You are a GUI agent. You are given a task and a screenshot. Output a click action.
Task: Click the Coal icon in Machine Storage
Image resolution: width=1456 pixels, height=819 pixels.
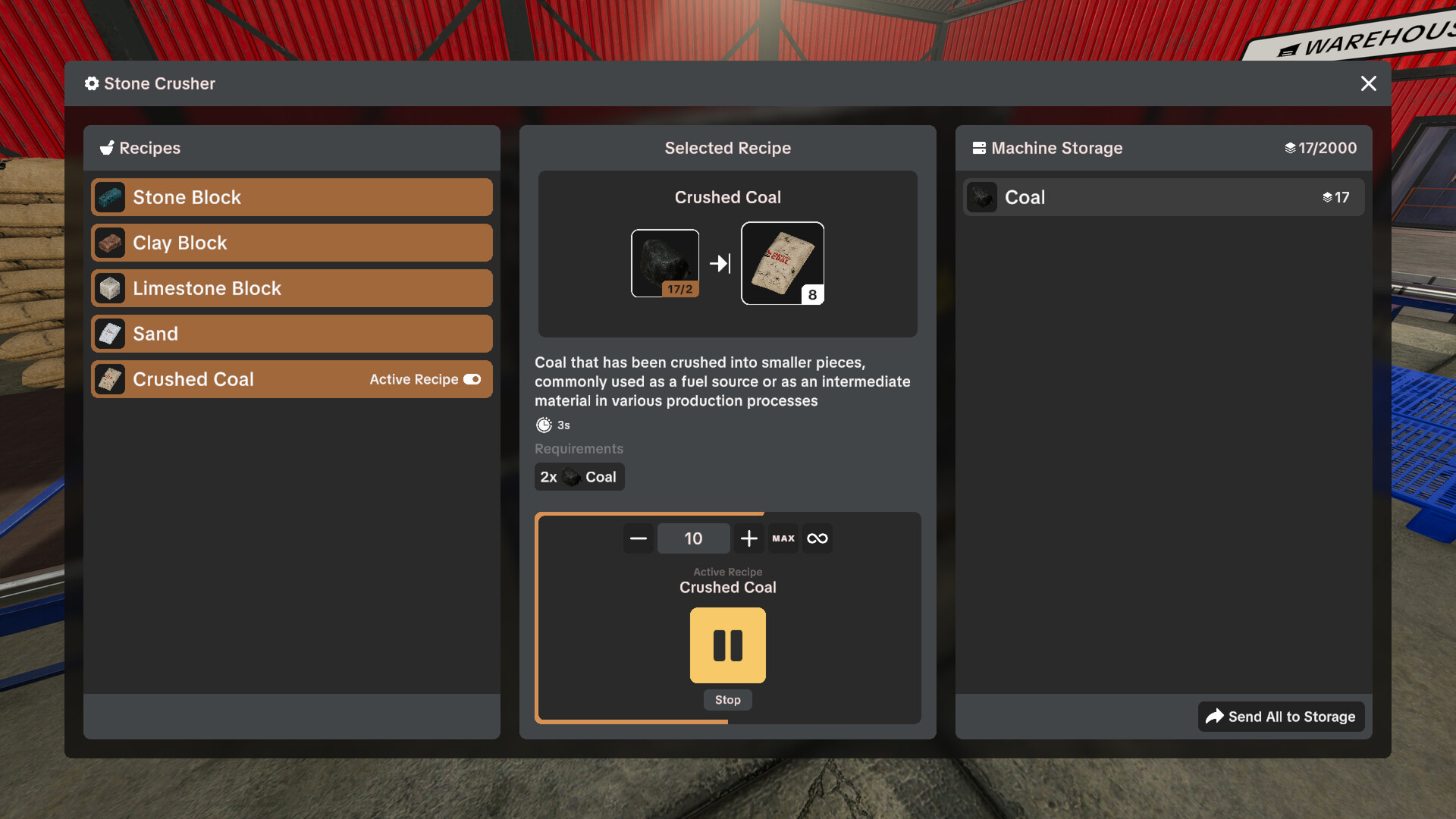[981, 197]
